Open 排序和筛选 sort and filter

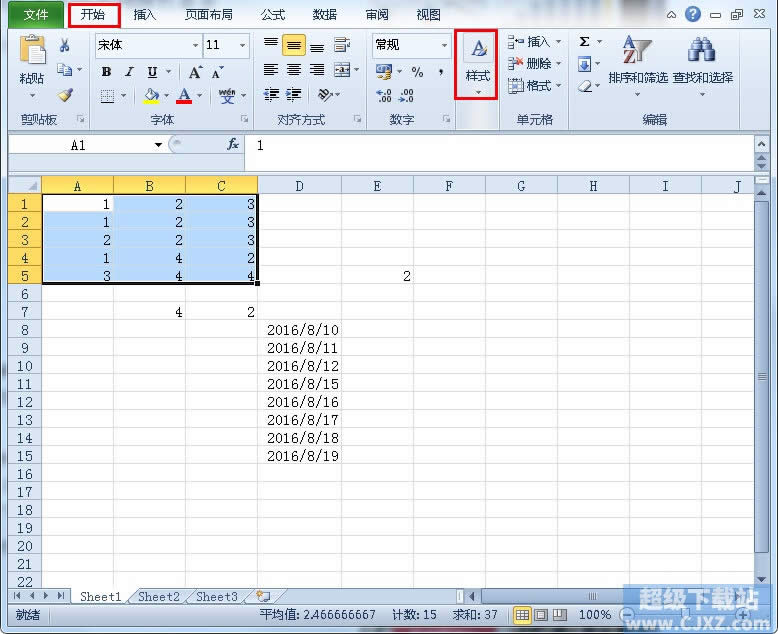point(638,64)
